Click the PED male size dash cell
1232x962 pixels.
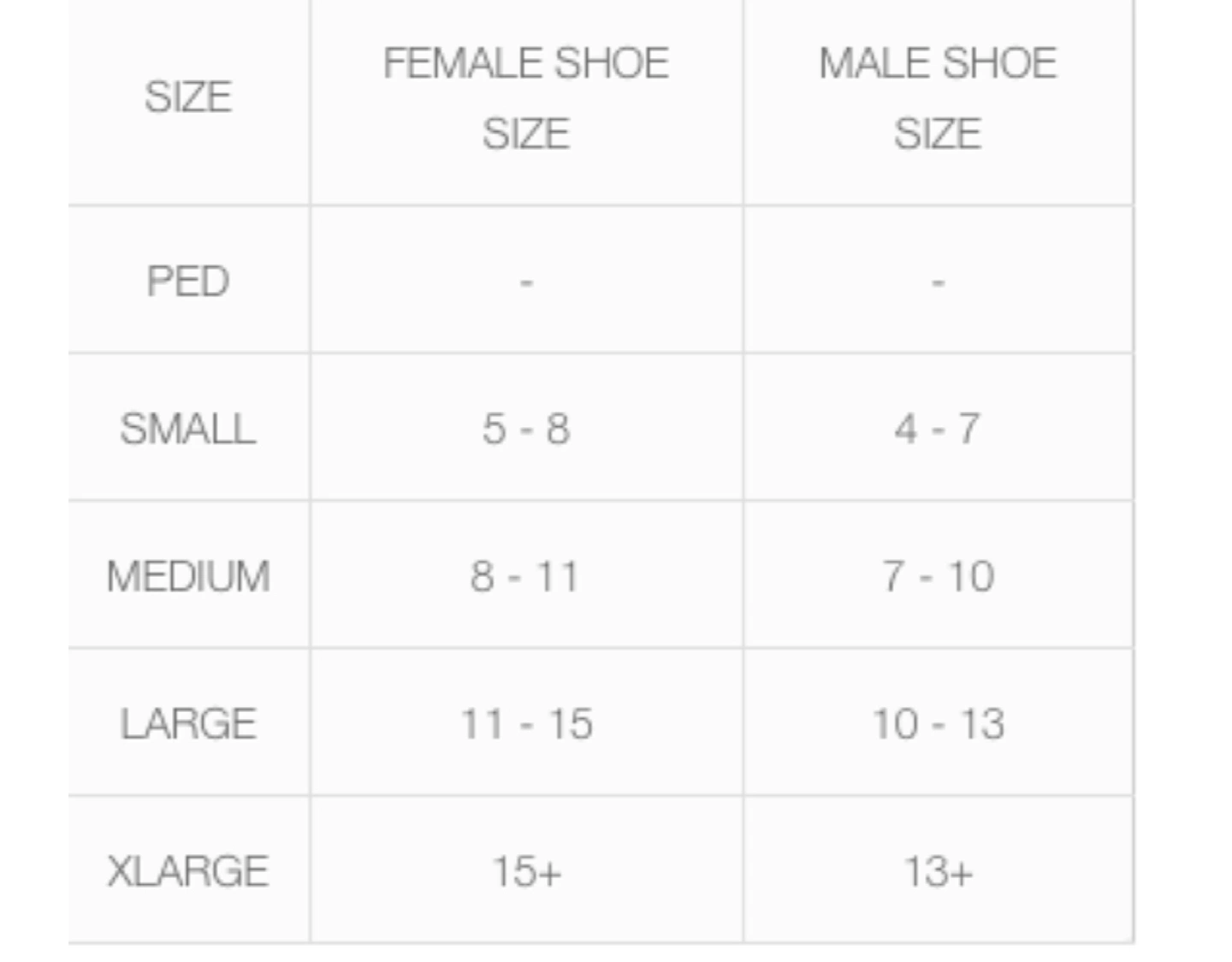point(938,282)
